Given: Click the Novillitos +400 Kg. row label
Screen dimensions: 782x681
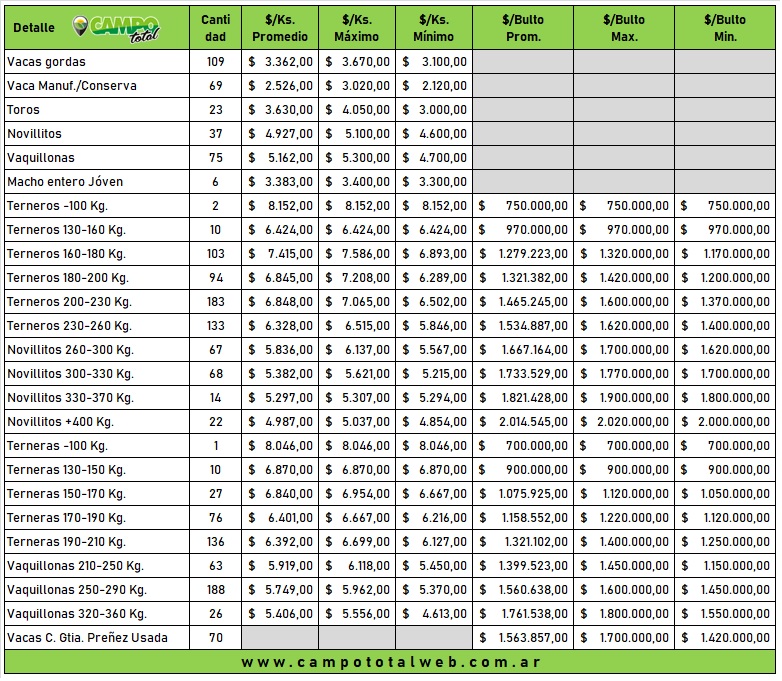Looking at the screenshot, I should 61,422.
